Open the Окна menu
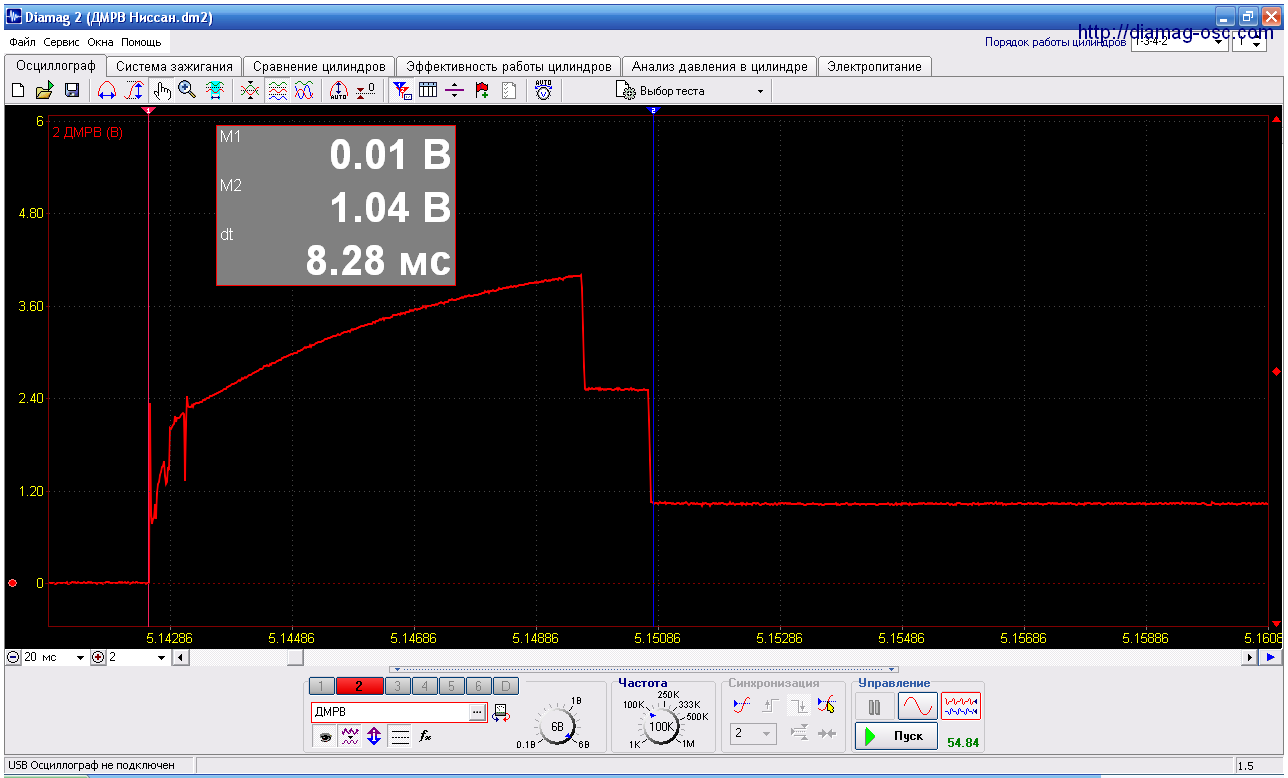 (100, 43)
